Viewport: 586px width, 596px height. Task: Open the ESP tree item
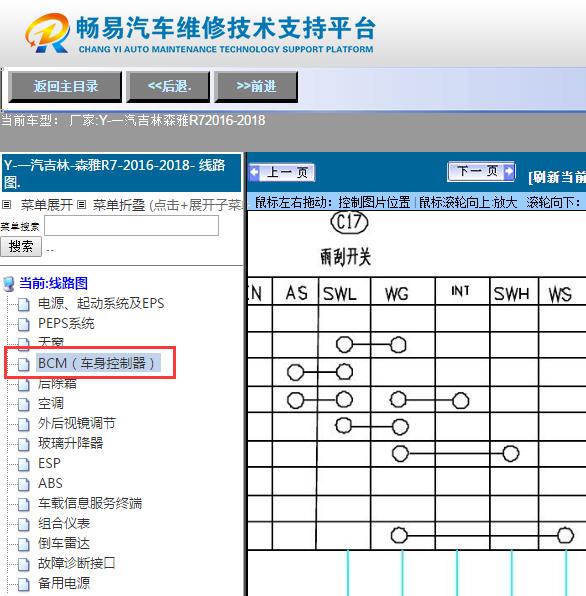[49, 463]
